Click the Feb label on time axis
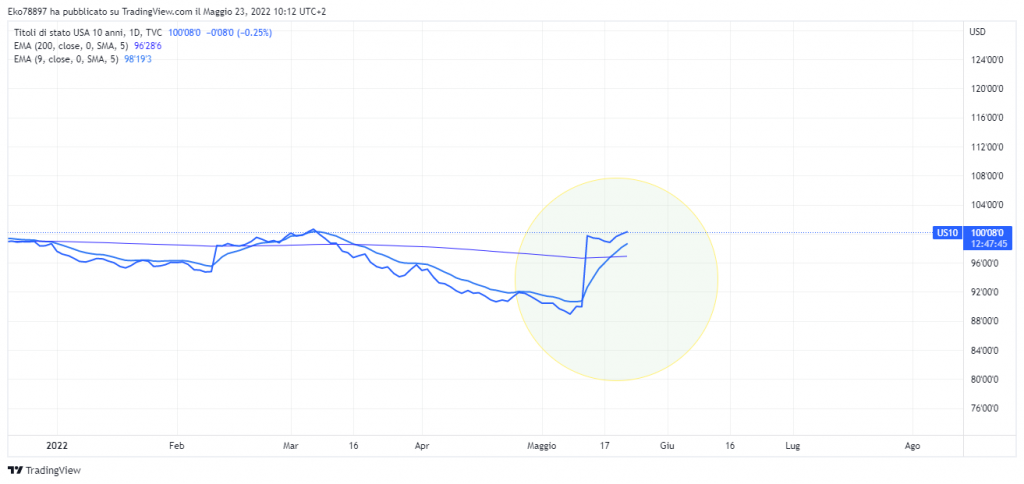The image size is (1024, 484). pos(177,443)
